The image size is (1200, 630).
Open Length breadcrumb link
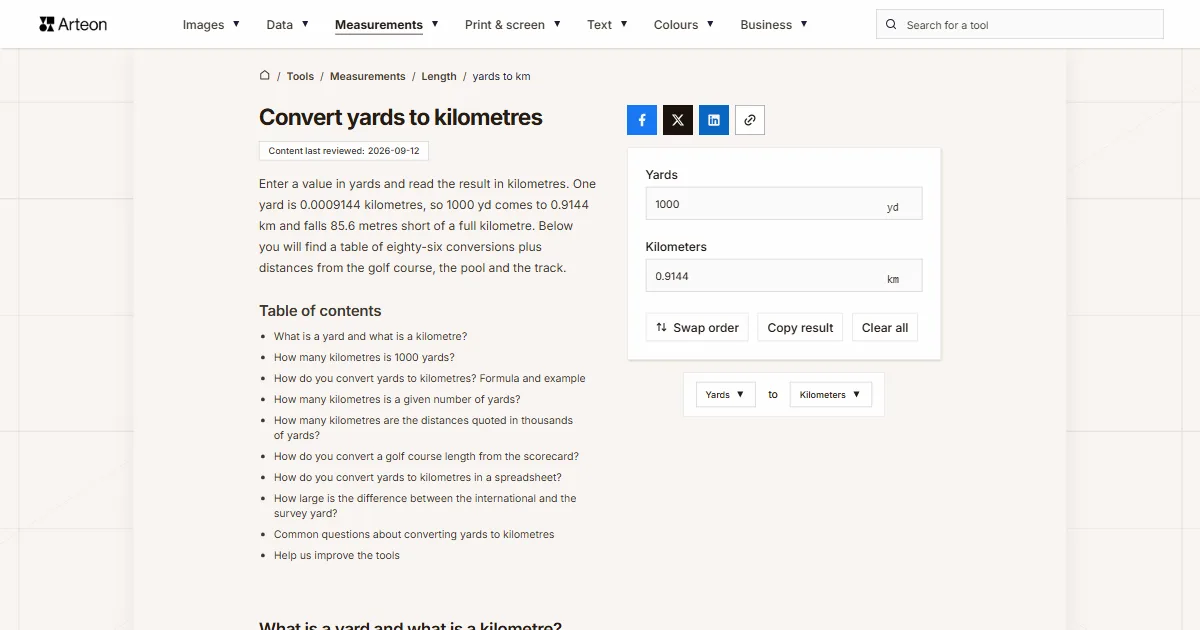pyautogui.click(x=439, y=76)
